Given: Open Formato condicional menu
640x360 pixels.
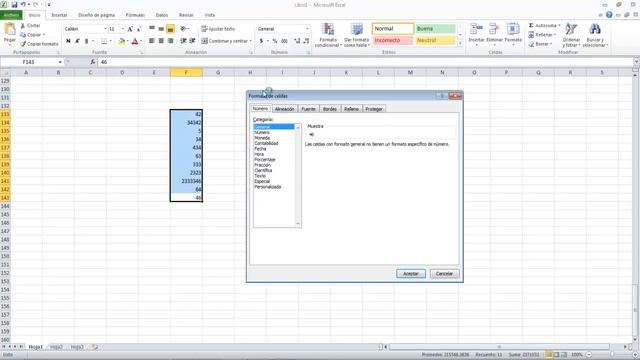Looking at the screenshot, I should [x=328, y=36].
